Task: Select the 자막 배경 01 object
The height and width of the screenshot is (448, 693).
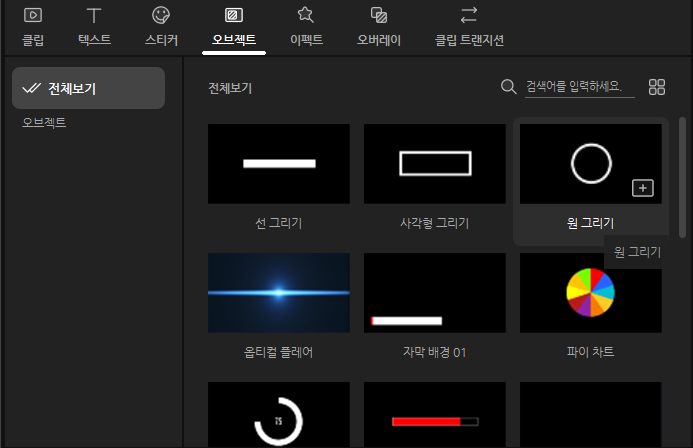Action: pos(435,292)
